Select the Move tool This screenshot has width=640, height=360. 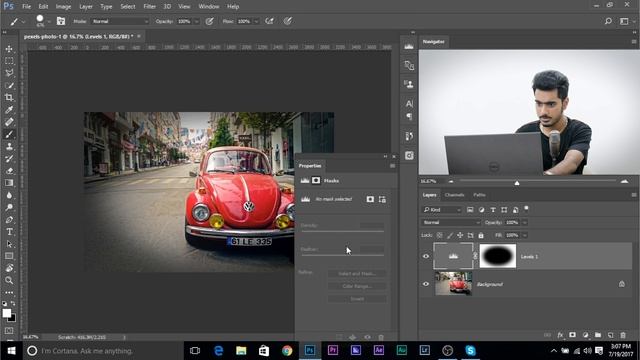click(9, 49)
